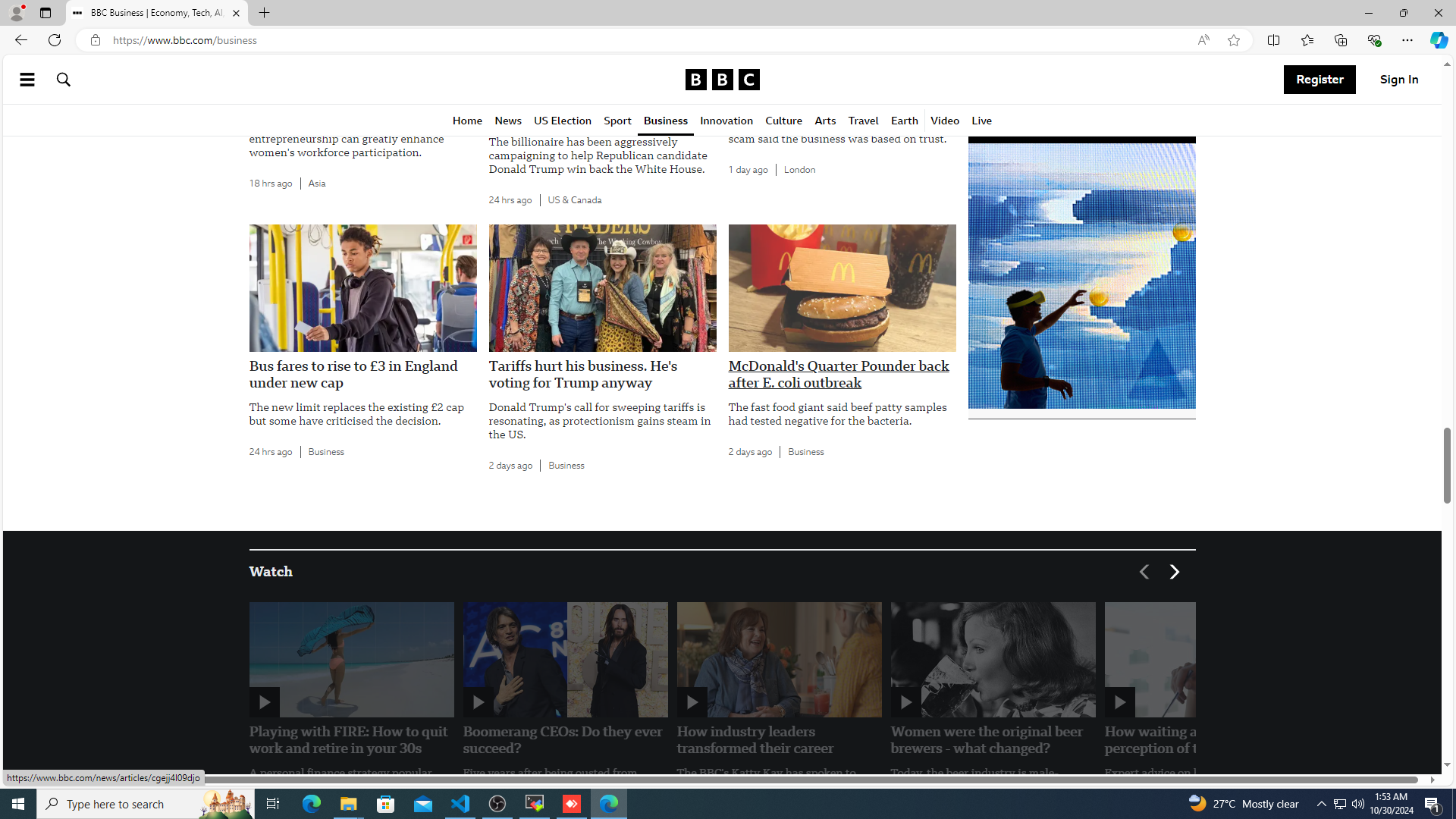Open US & Canada tag link
1456x819 pixels.
tap(575, 200)
